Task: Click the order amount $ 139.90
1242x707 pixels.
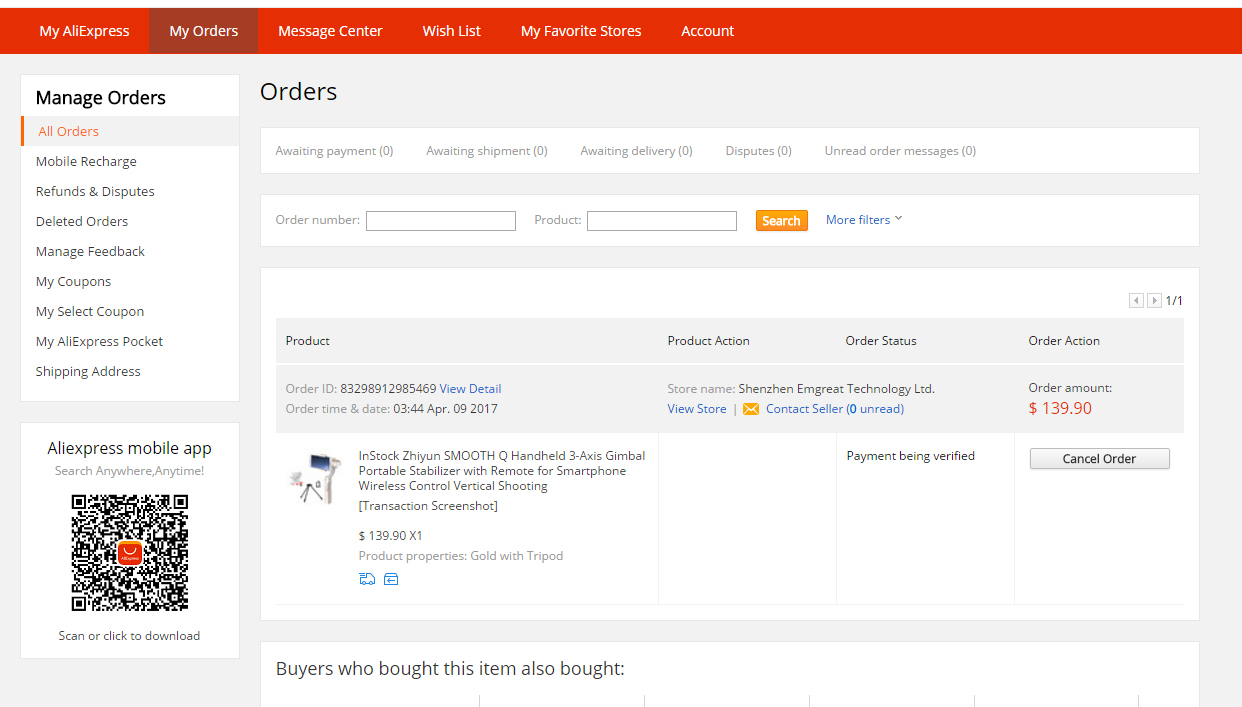Action: (x=1060, y=408)
